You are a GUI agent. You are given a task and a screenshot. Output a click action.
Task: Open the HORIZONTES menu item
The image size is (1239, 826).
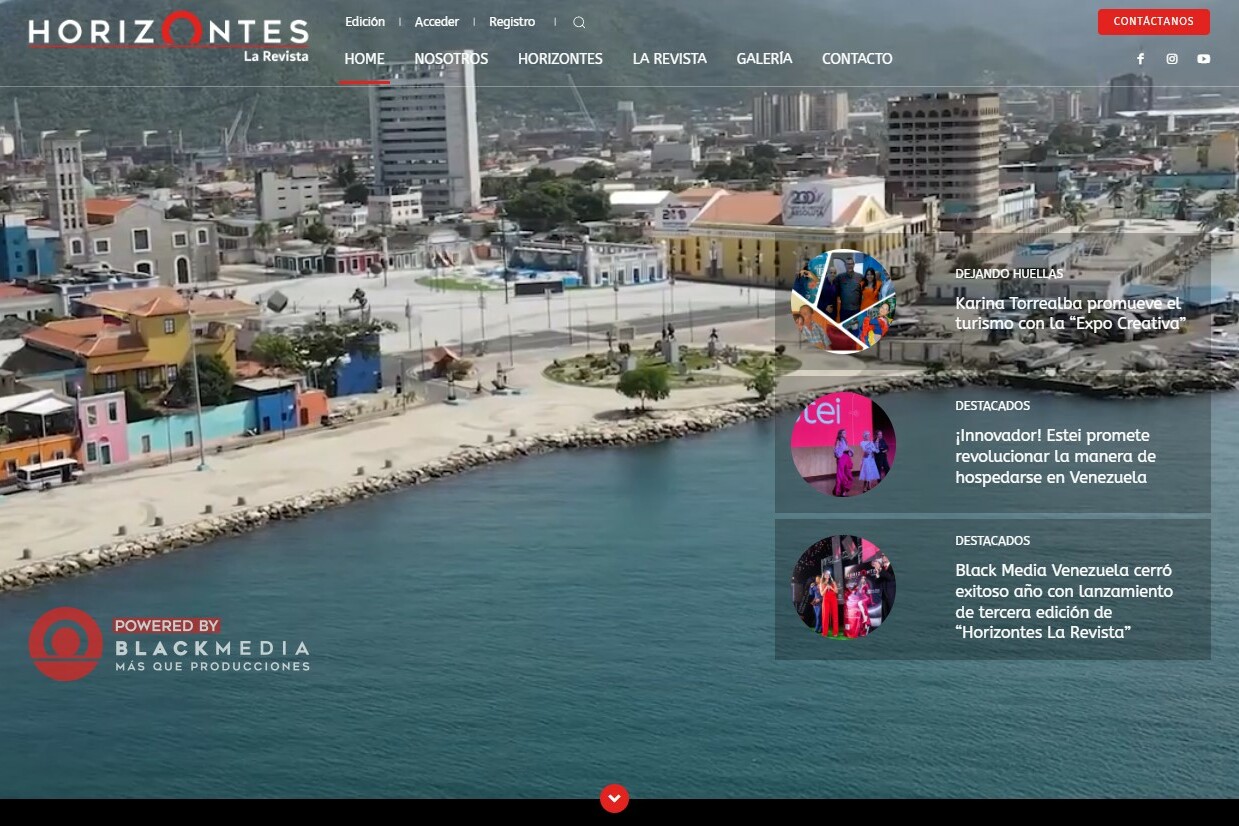click(560, 59)
